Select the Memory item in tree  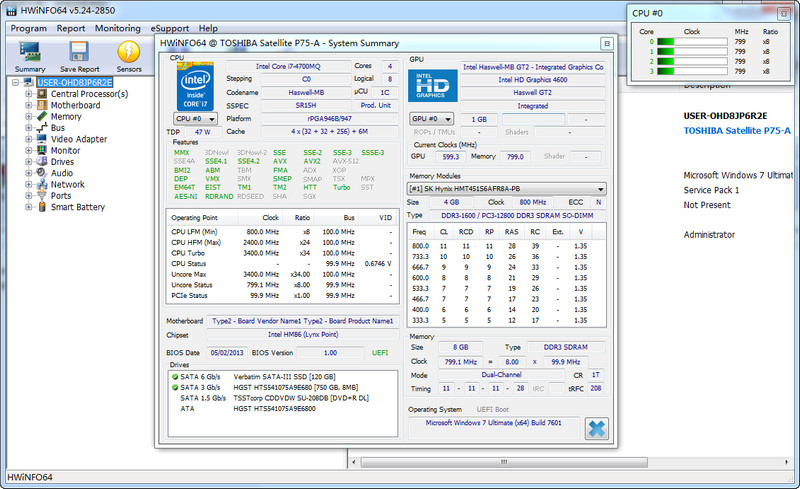click(66, 117)
